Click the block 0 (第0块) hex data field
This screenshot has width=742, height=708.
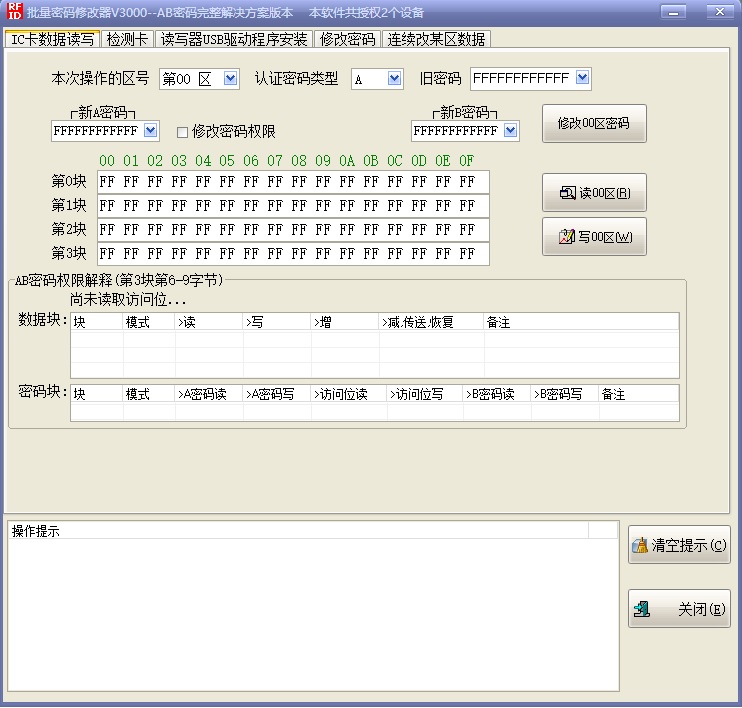coord(293,182)
